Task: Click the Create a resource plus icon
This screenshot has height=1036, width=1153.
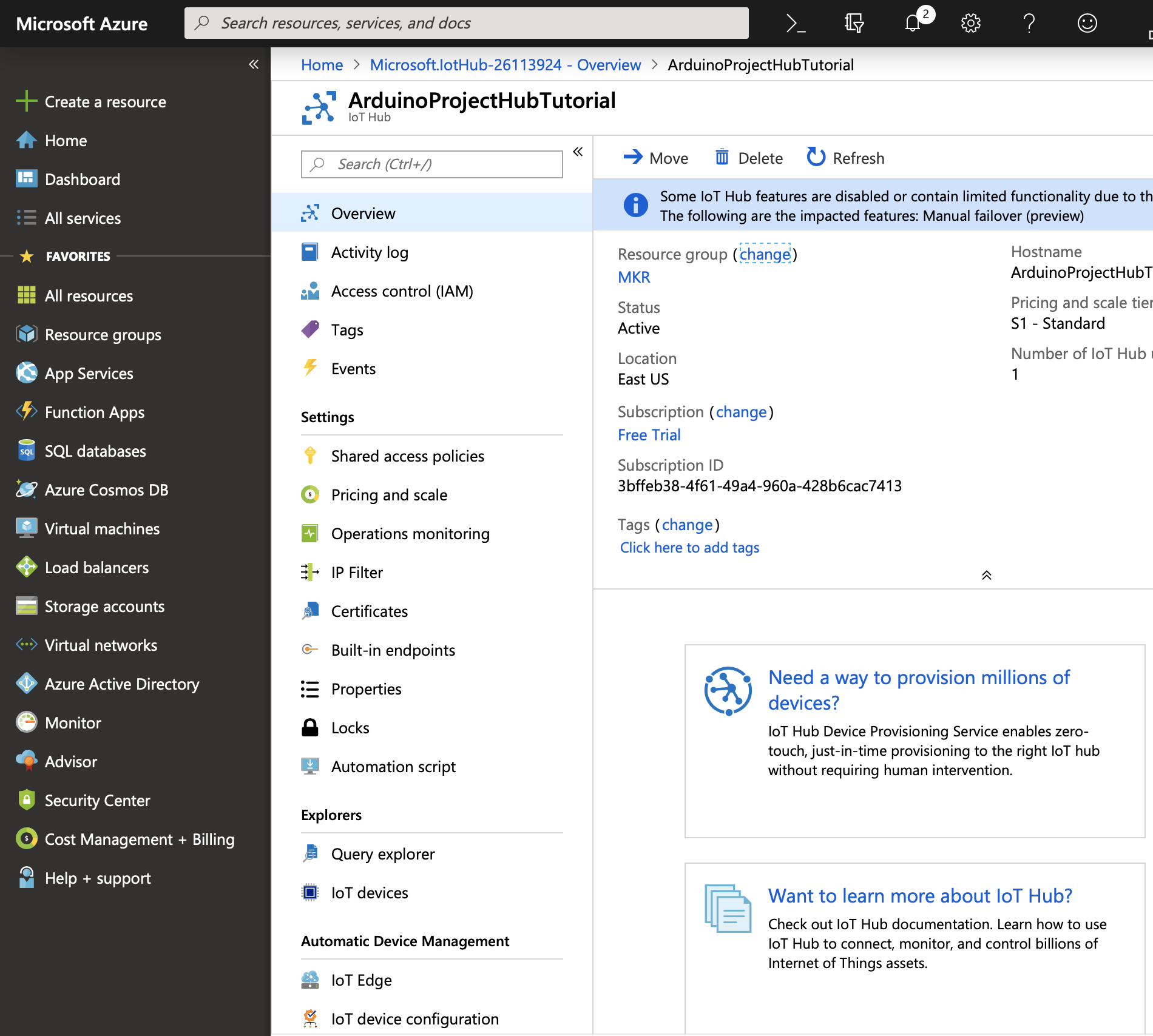Action: (x=25, y=101)
